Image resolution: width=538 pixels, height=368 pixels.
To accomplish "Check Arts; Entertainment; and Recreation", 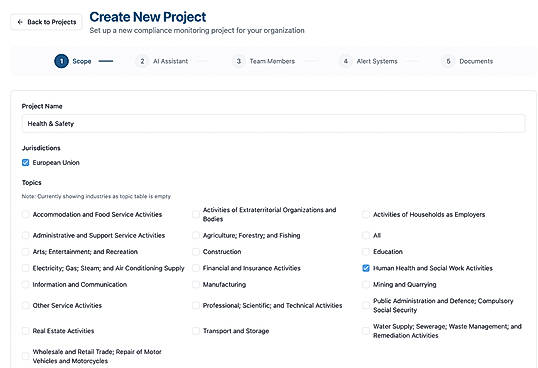I will pos(25,252).
